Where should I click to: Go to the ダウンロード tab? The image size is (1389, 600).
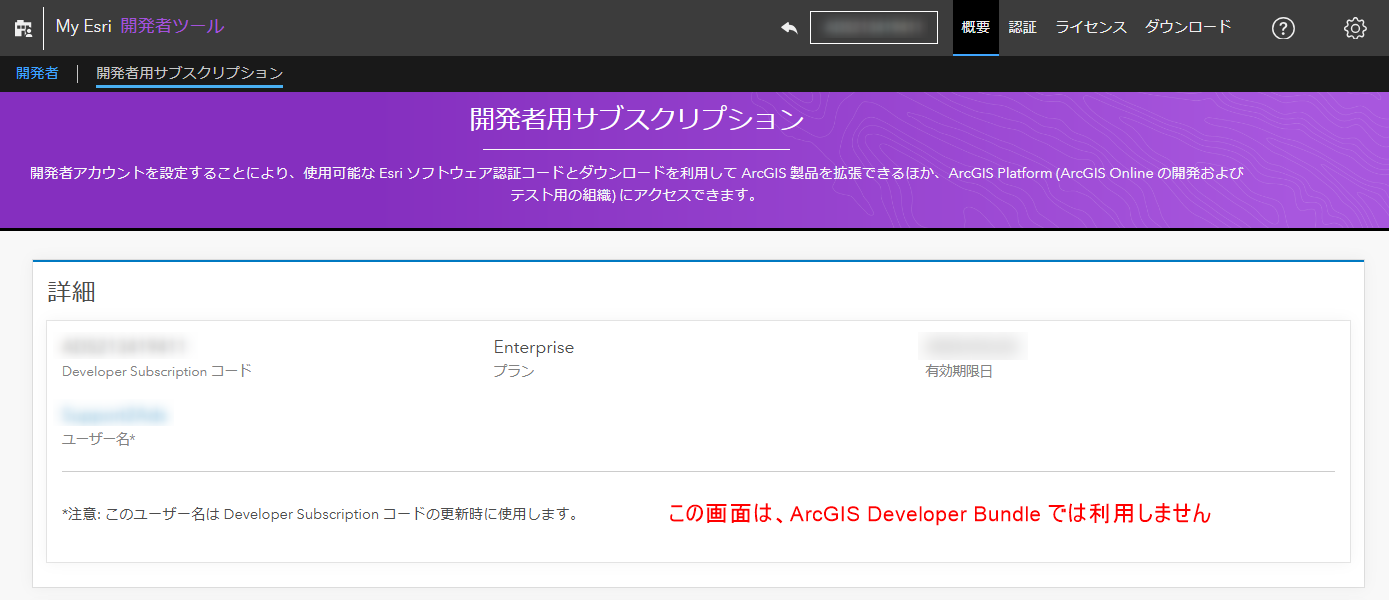click(1188, 27)
